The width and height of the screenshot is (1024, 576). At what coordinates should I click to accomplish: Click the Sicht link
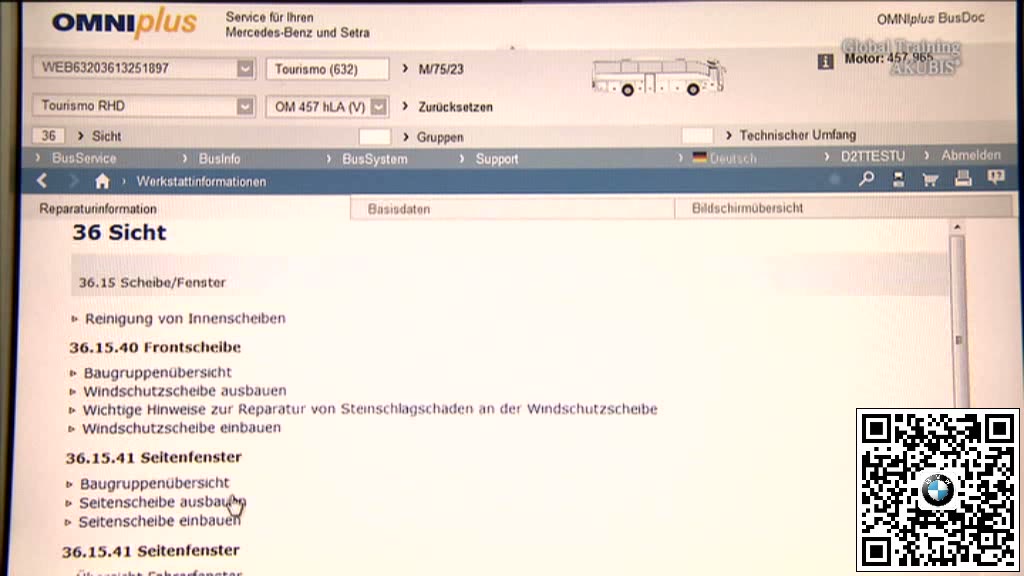106,136
